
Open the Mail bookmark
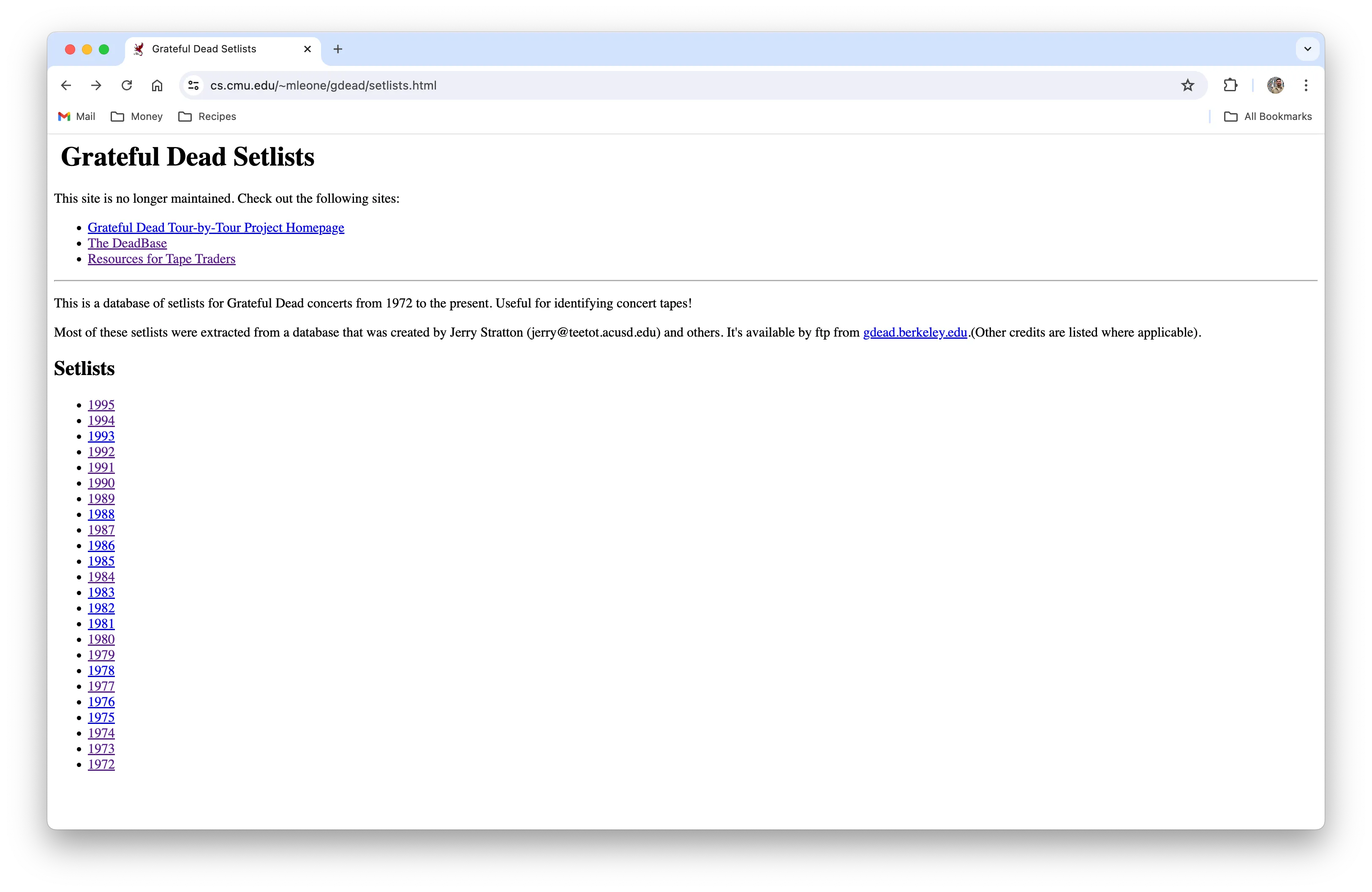[x=80, y=117]
